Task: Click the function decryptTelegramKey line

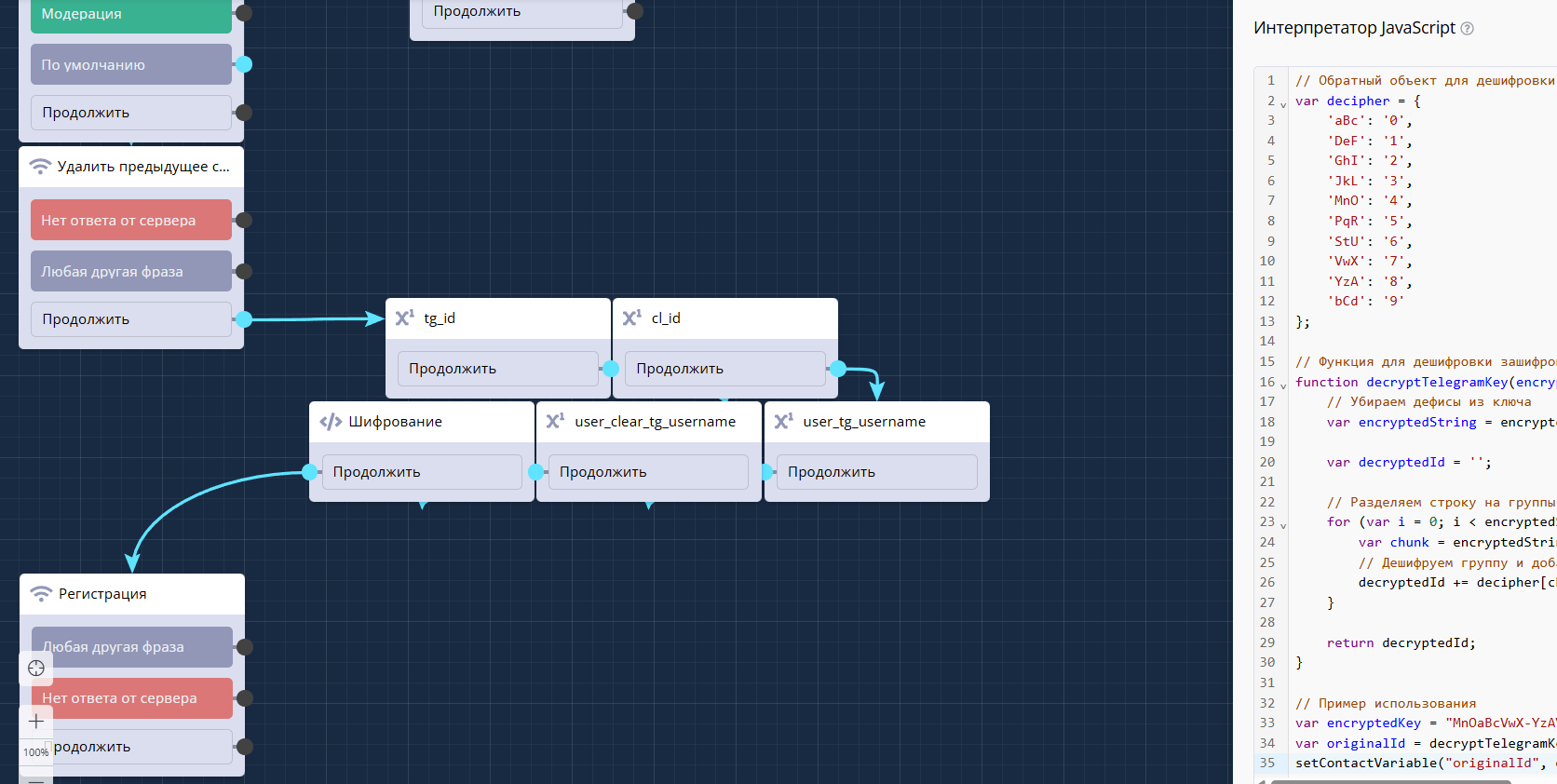Action: pyautogui.click(x=1426, y=383)
